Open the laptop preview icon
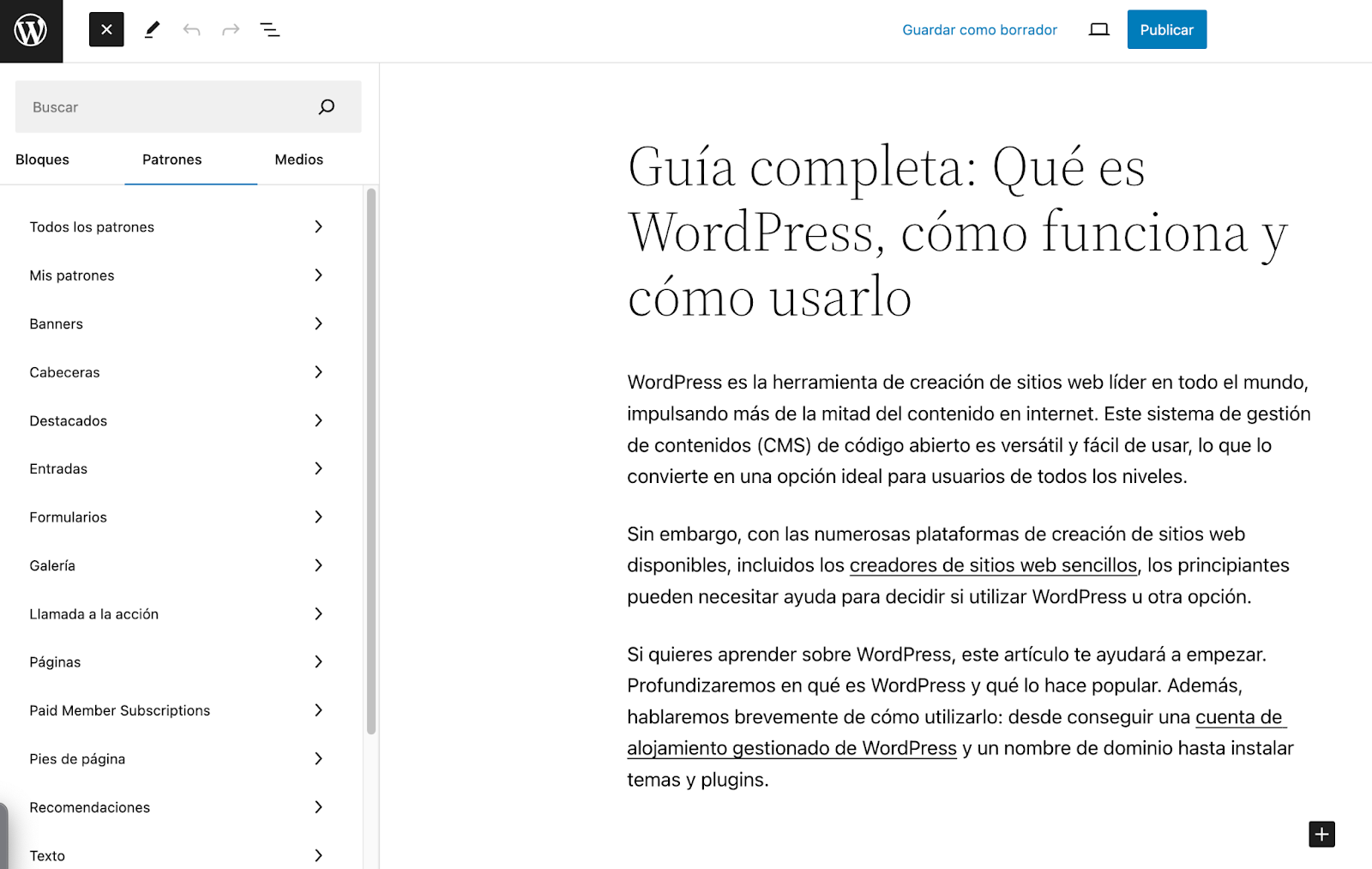This screenshot has width=1372, height=869. (x=1098, y=30)
